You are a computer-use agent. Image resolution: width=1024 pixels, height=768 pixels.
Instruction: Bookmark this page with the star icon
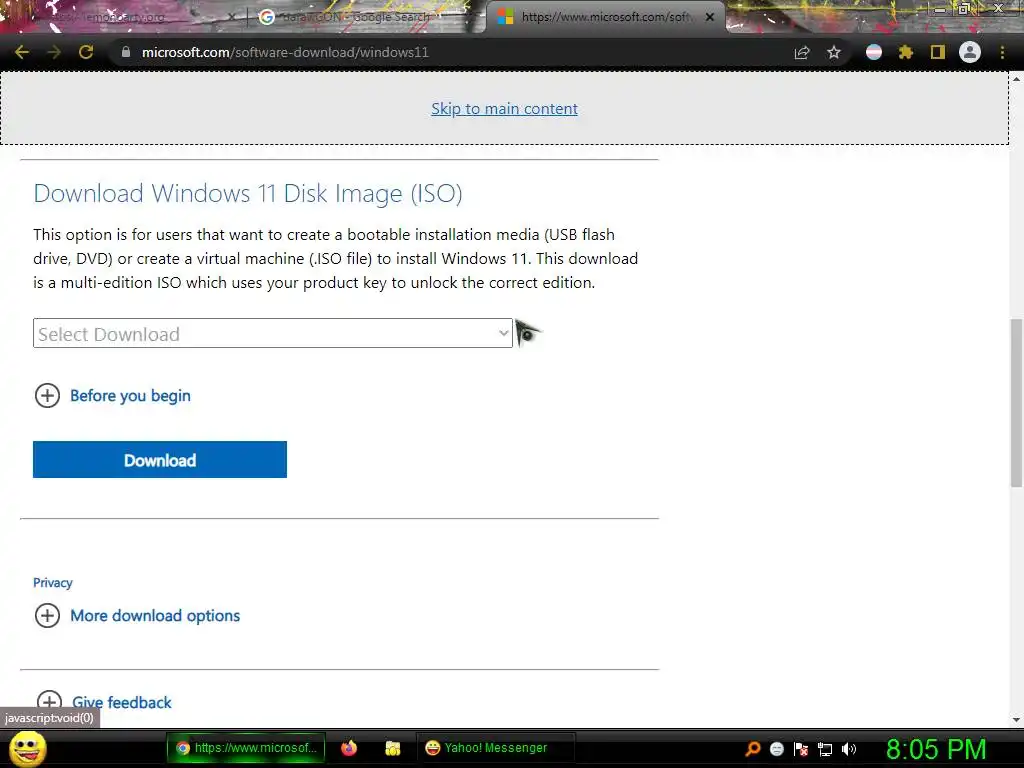[x=833, y=52]
